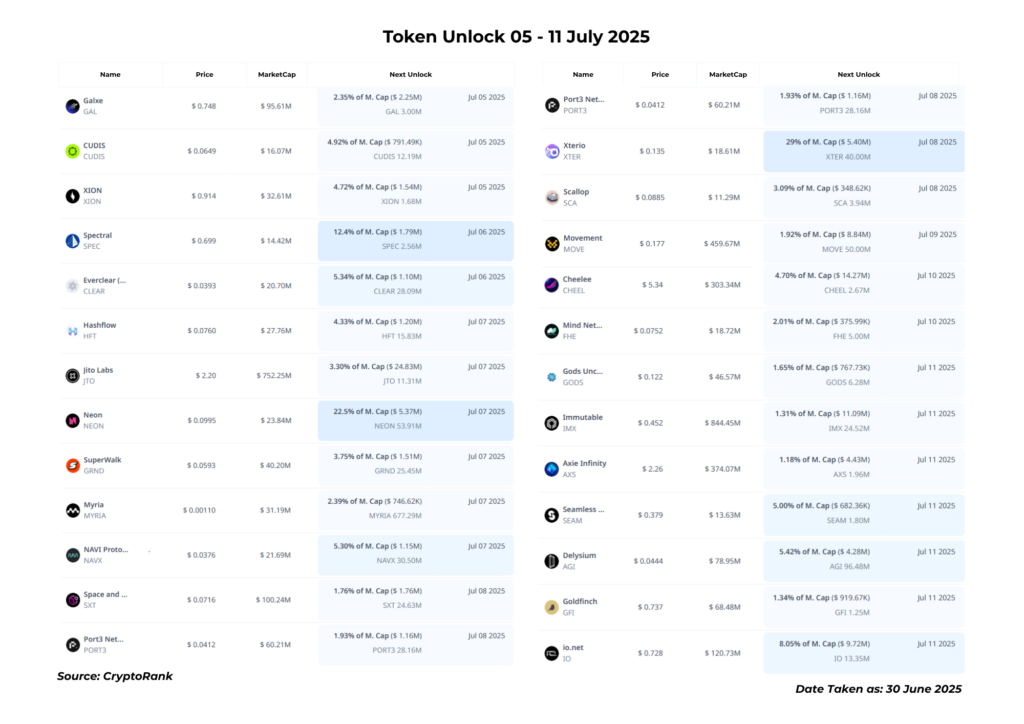Click the Cheelee 4.70% unlock cell
Image resolution: width=1024 pixels, height=724 pixels.
tap(863, 285)
